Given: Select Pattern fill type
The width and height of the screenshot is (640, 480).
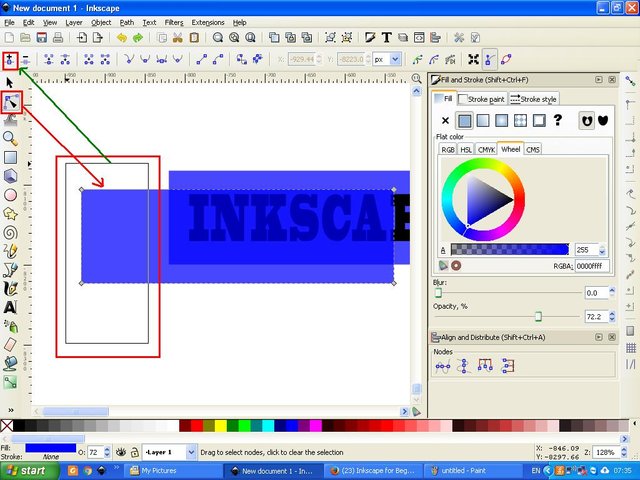Looking at the screenshot, I should click(x=520, y=121).
